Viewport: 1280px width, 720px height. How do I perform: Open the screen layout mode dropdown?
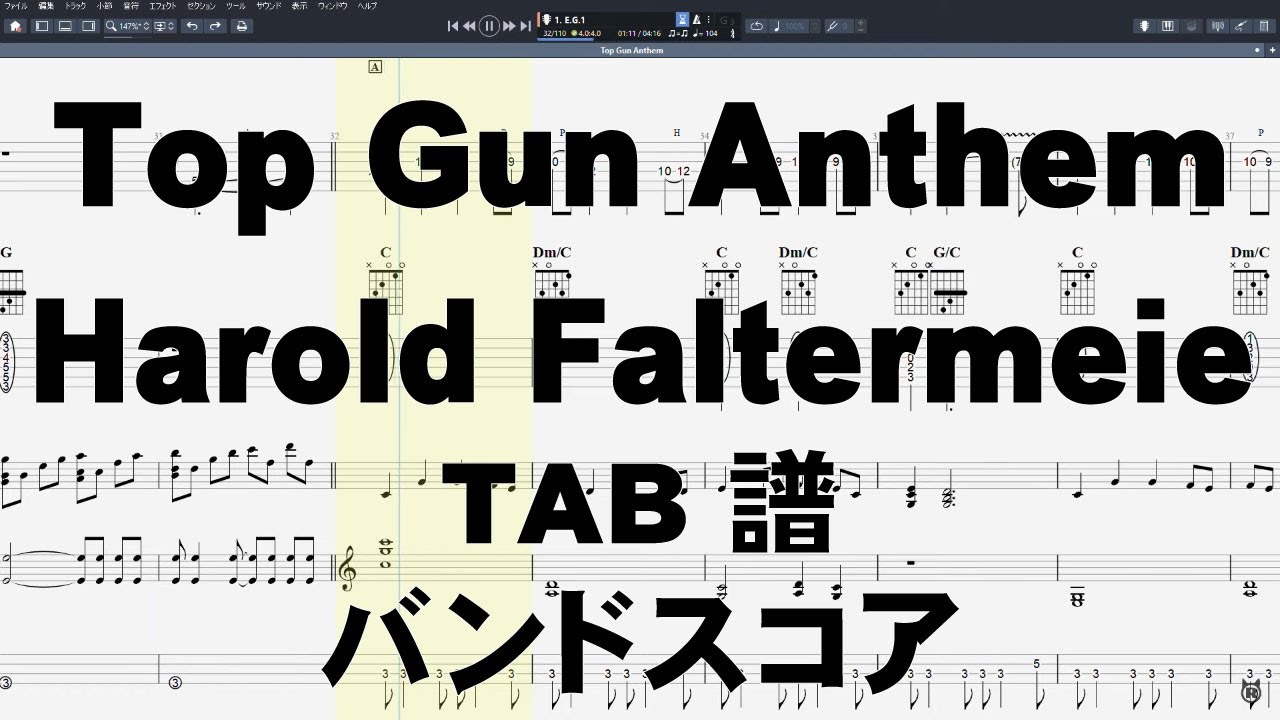click(163, 26)
